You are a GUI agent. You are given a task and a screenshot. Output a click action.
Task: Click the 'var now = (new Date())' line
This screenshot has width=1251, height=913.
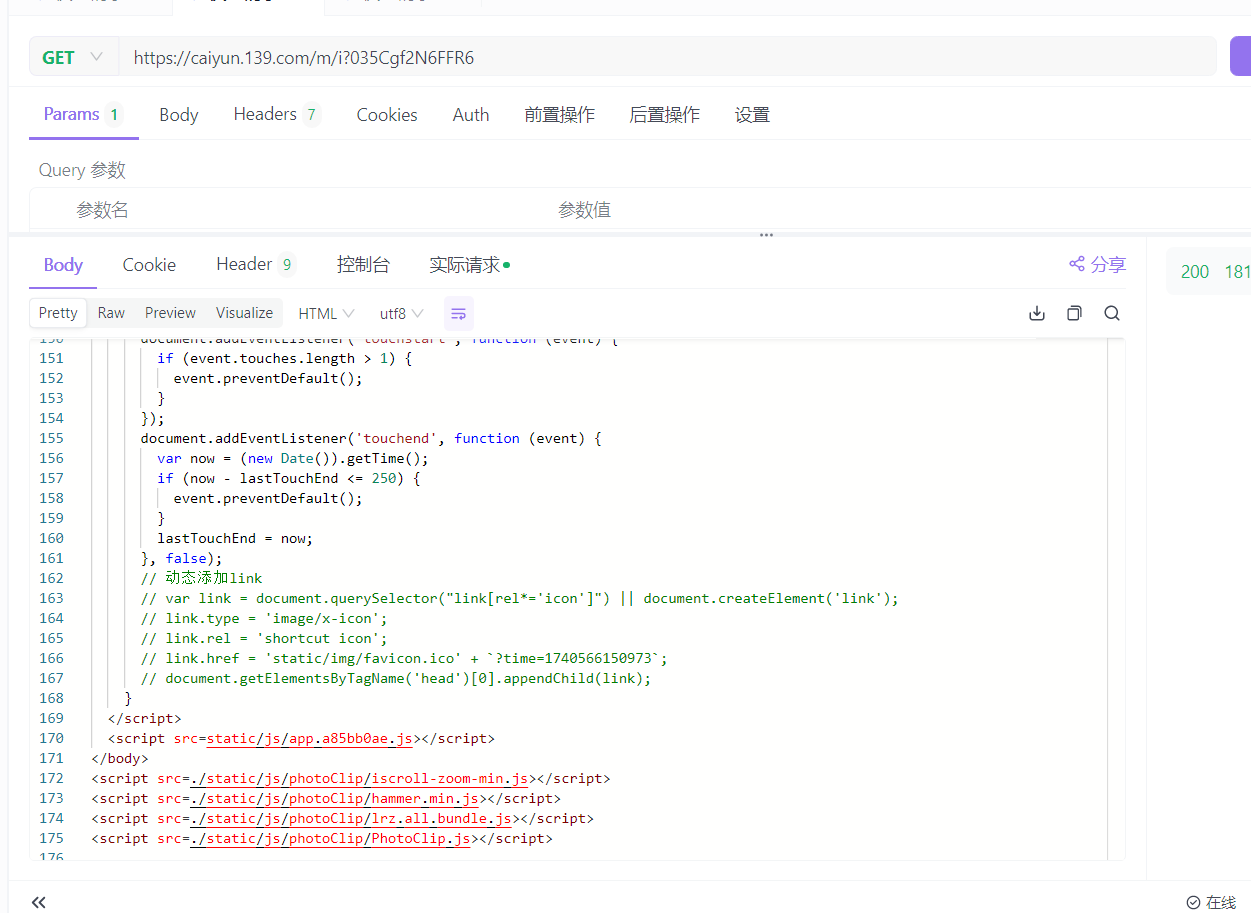[x=293, y=458]
